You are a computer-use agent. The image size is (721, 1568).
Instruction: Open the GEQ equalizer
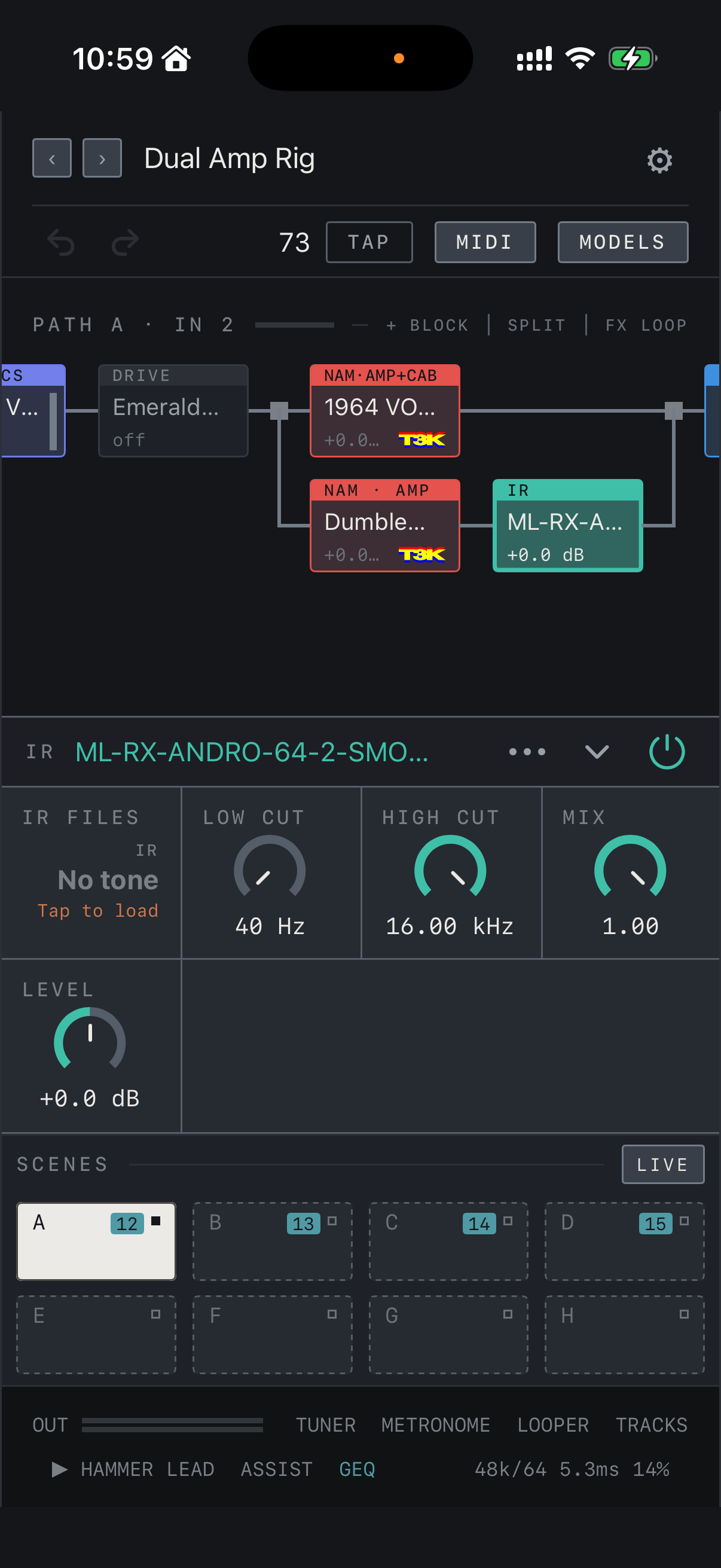[x=357, y=1469]
